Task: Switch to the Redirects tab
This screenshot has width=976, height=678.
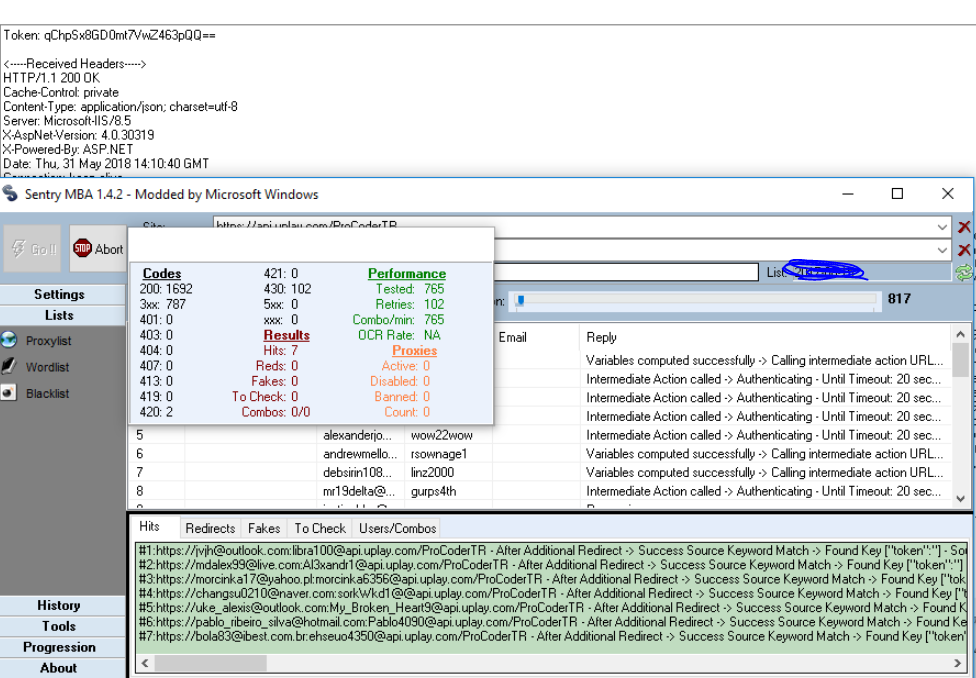Action: pos(210,529)
